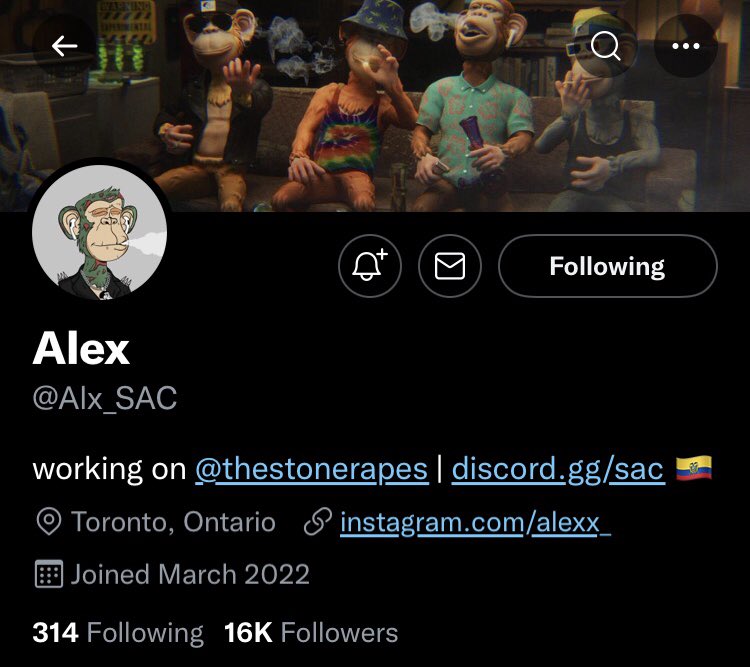Viewport: 750px width, 667px height.
Task: Toggle the Following button to unfollow
Action: 607,266
